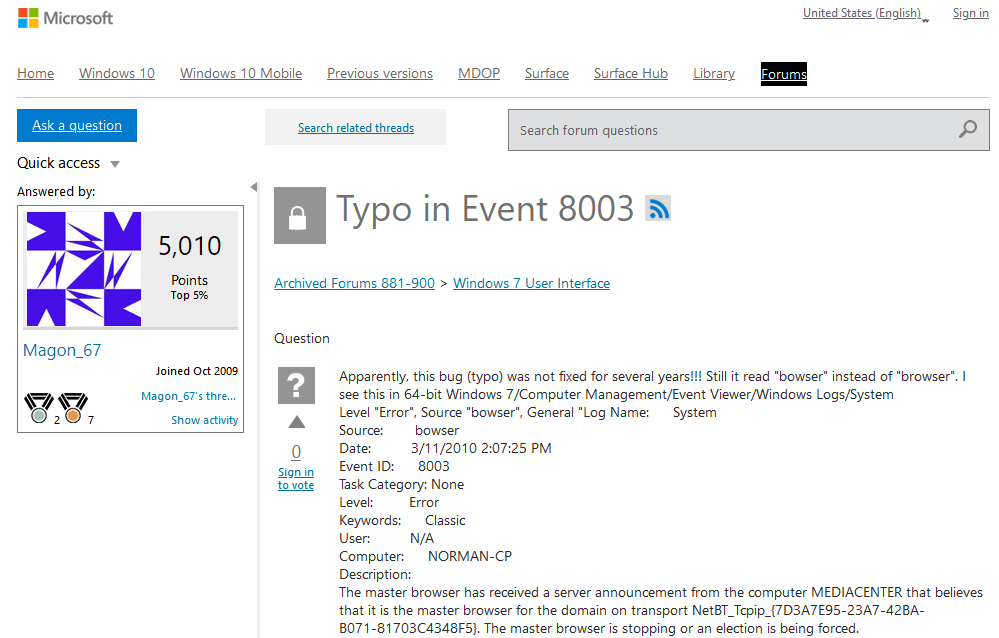Select the Surface Hub menu item
Screen dimensions: 999x638
click(631, 74)
